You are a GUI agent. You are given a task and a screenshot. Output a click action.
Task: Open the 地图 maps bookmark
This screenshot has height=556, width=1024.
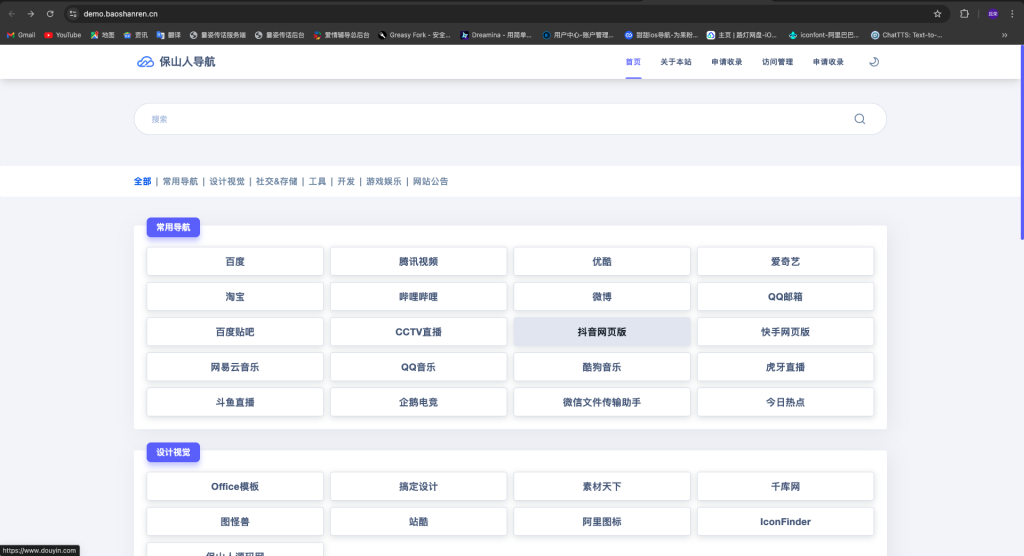point(103,35)
